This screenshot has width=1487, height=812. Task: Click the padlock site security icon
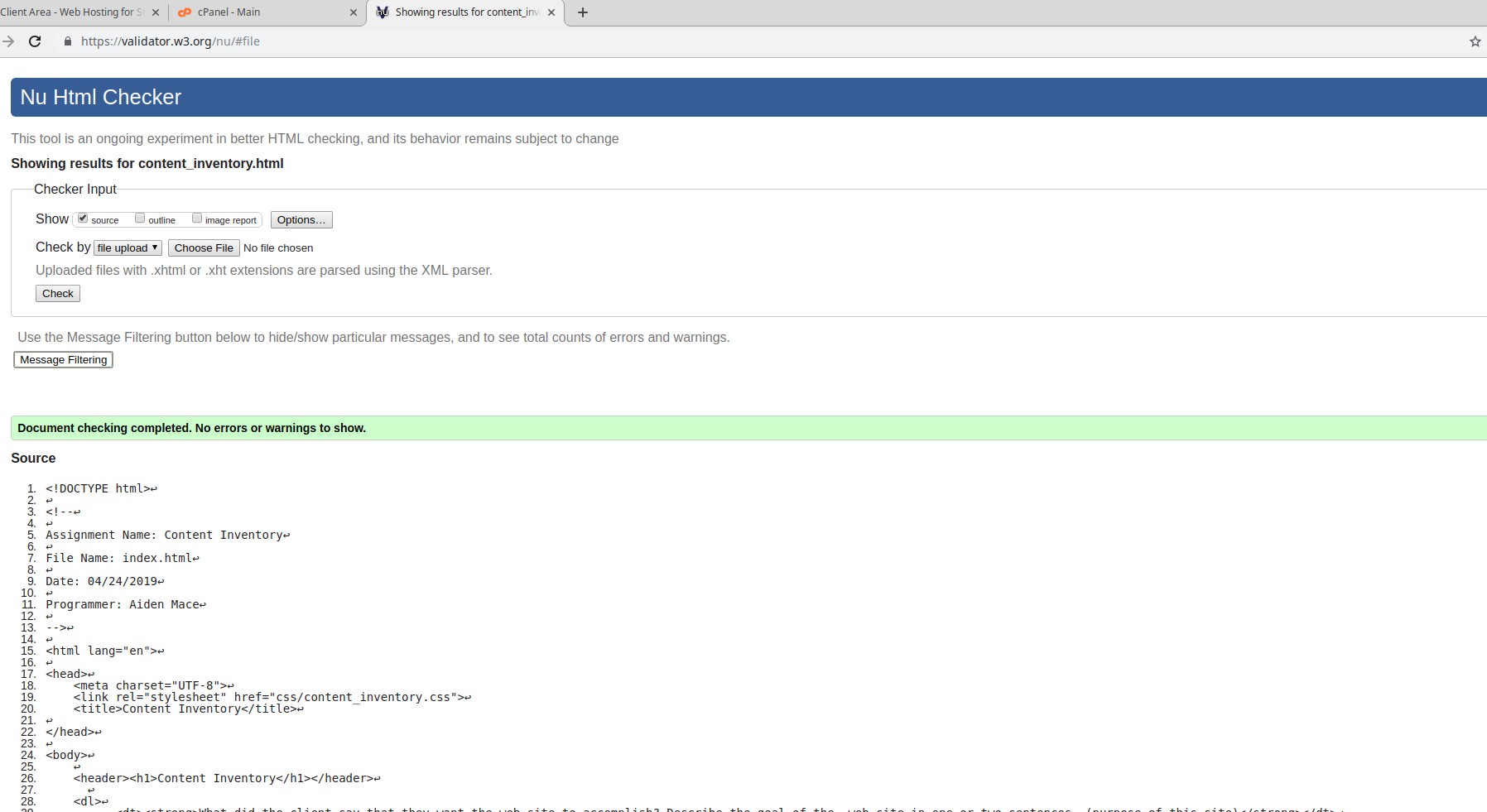(x=68, y=41)
